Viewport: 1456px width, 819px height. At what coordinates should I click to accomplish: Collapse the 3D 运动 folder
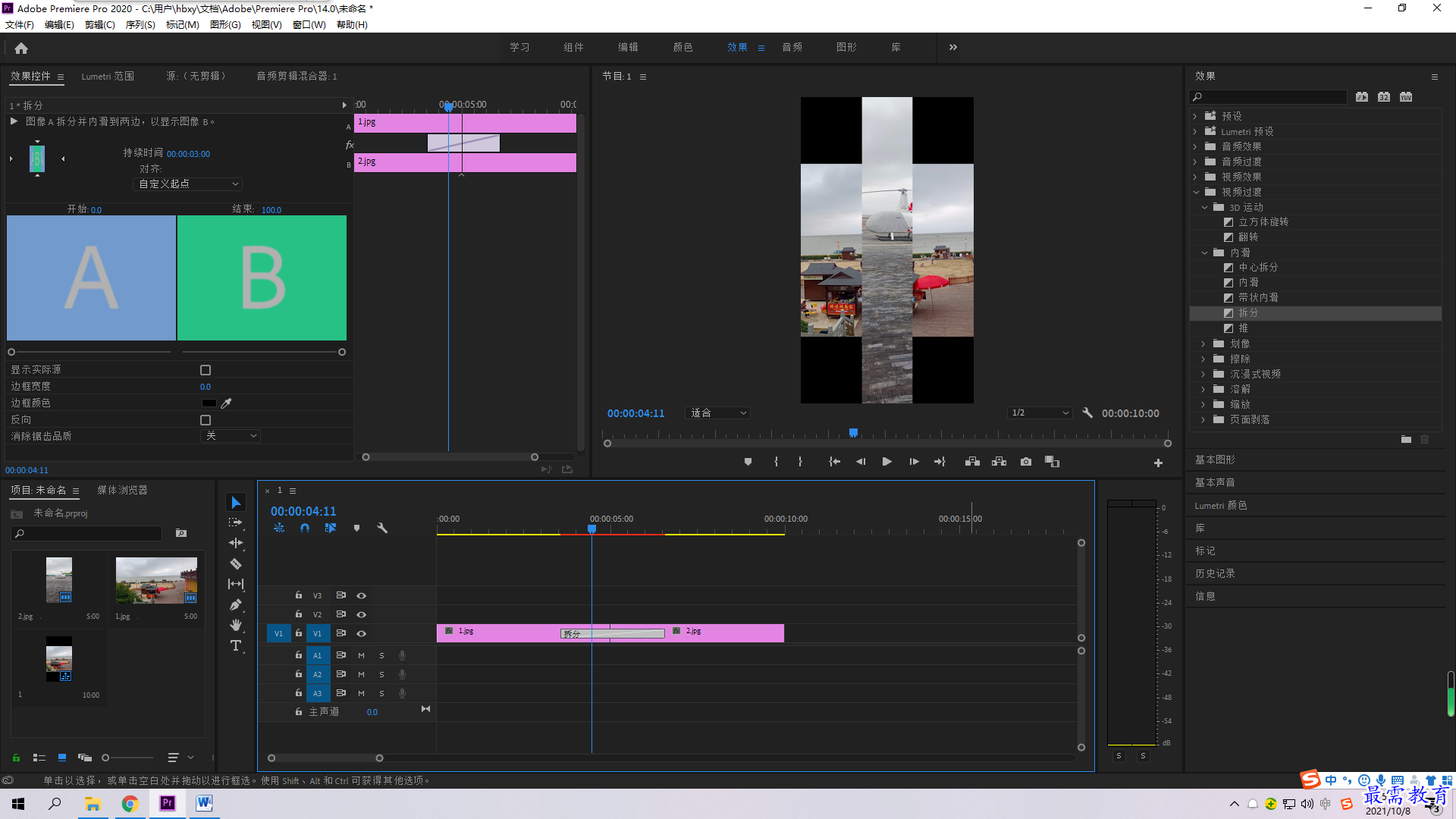1204,207
